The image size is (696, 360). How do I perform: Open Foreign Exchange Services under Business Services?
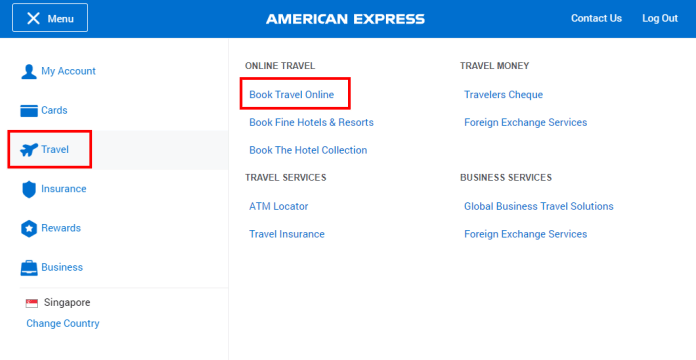coord(526,234)
